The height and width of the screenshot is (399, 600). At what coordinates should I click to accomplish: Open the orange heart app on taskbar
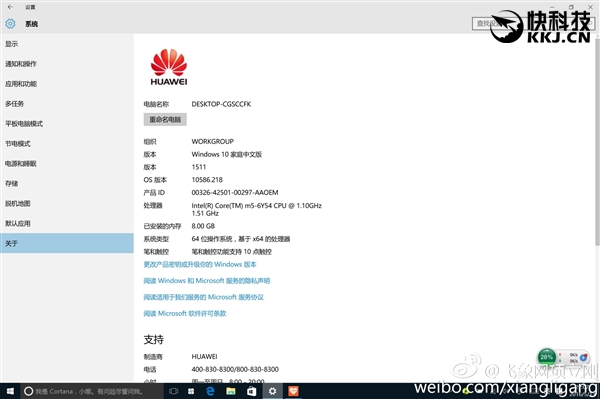(x=293, y=391)
